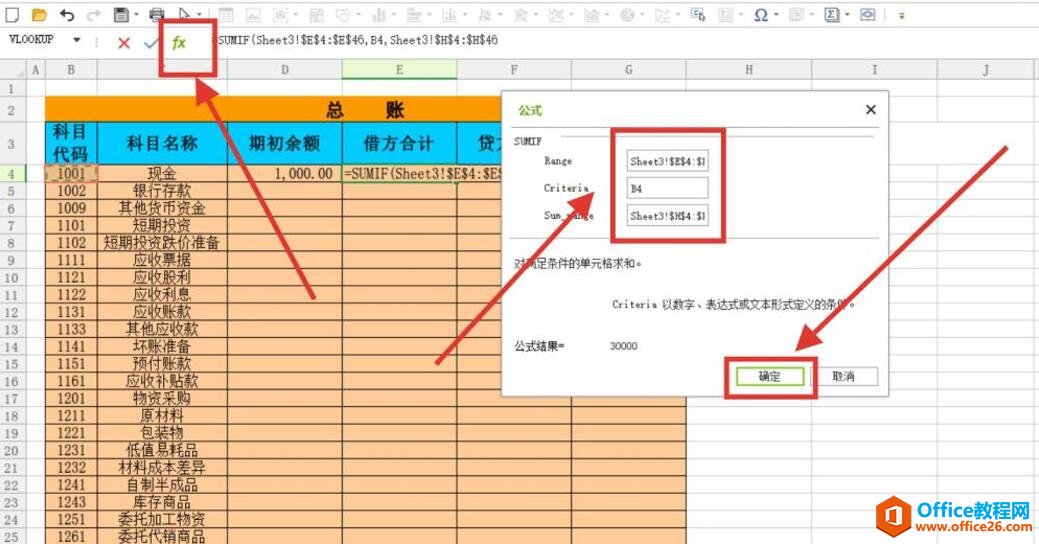Open the fx insert function dialog
The width and height of the screenshot is (1039, 544).
[179, 43]
